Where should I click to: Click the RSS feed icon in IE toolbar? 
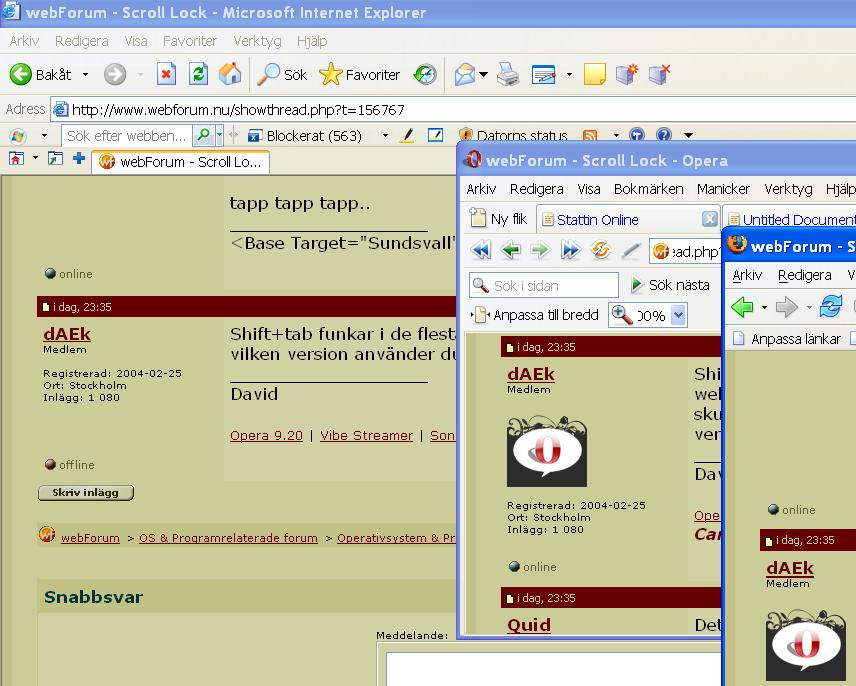pyautogui.click(x=590, y=135)
